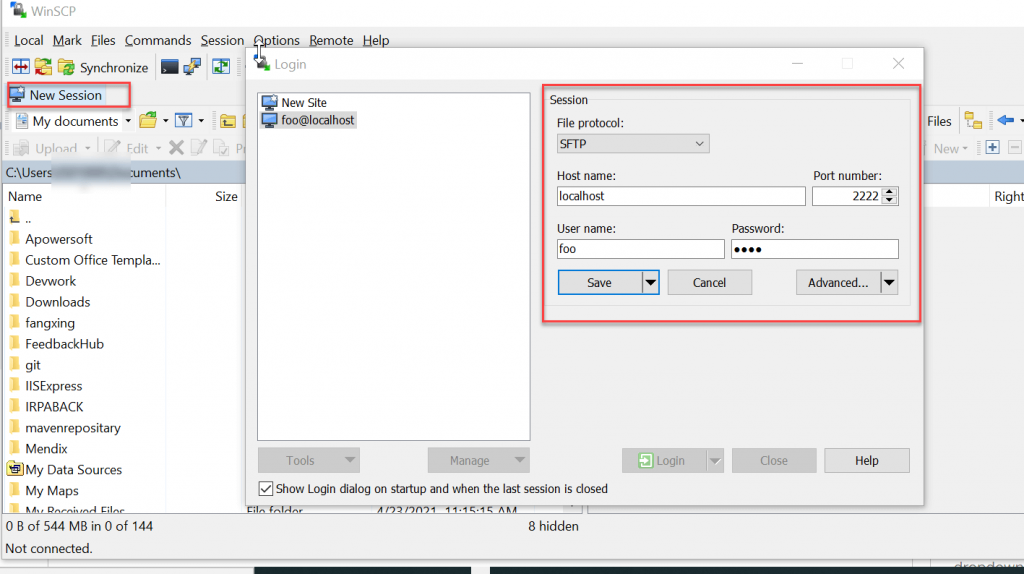
Task: Click the Close button in Login dialog
Action: pyautogui.click(x=774, y=460)
